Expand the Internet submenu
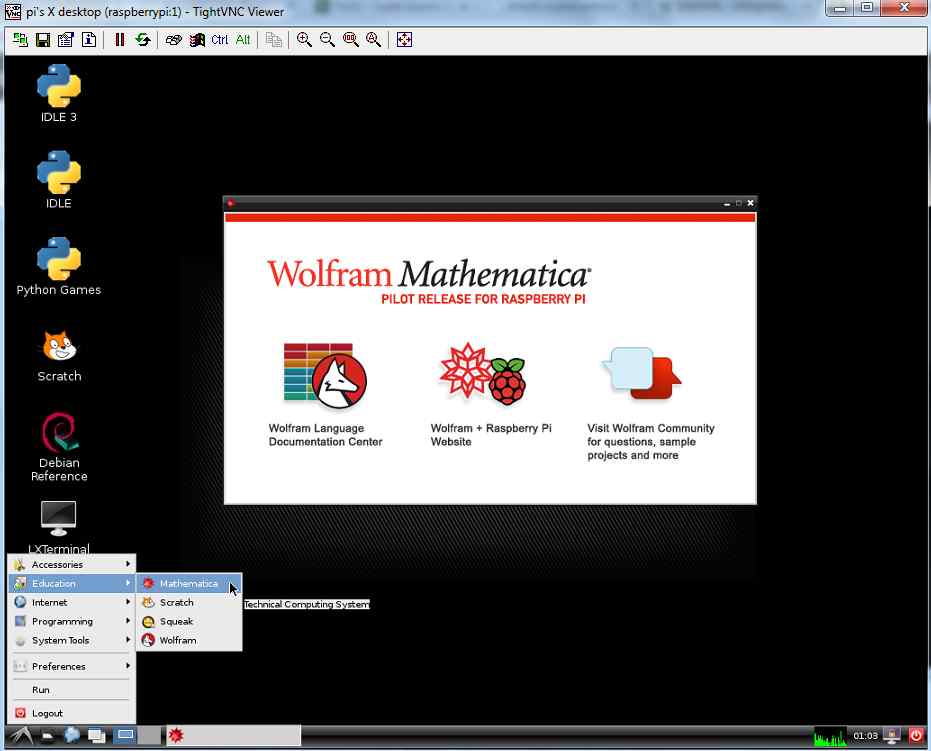 tap(72, 603)
